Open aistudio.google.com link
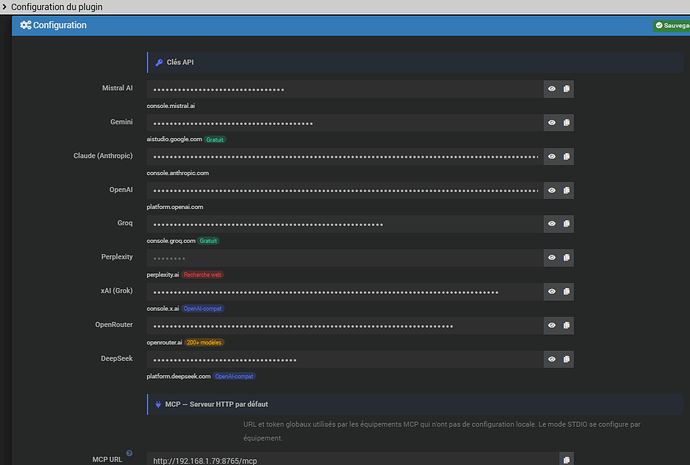Viewport: 690px width, 465px height. click(174, 139)
